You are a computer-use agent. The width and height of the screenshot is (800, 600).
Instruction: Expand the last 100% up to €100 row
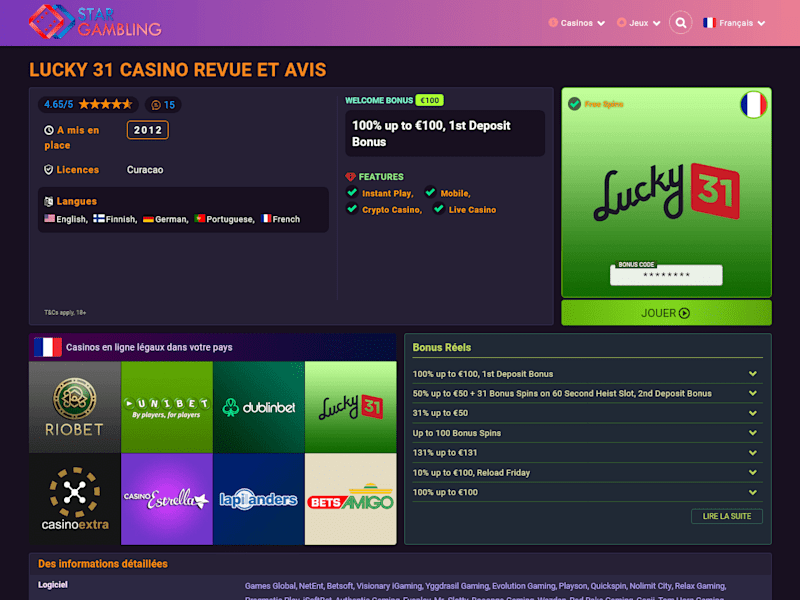click(x=587, y=492)
